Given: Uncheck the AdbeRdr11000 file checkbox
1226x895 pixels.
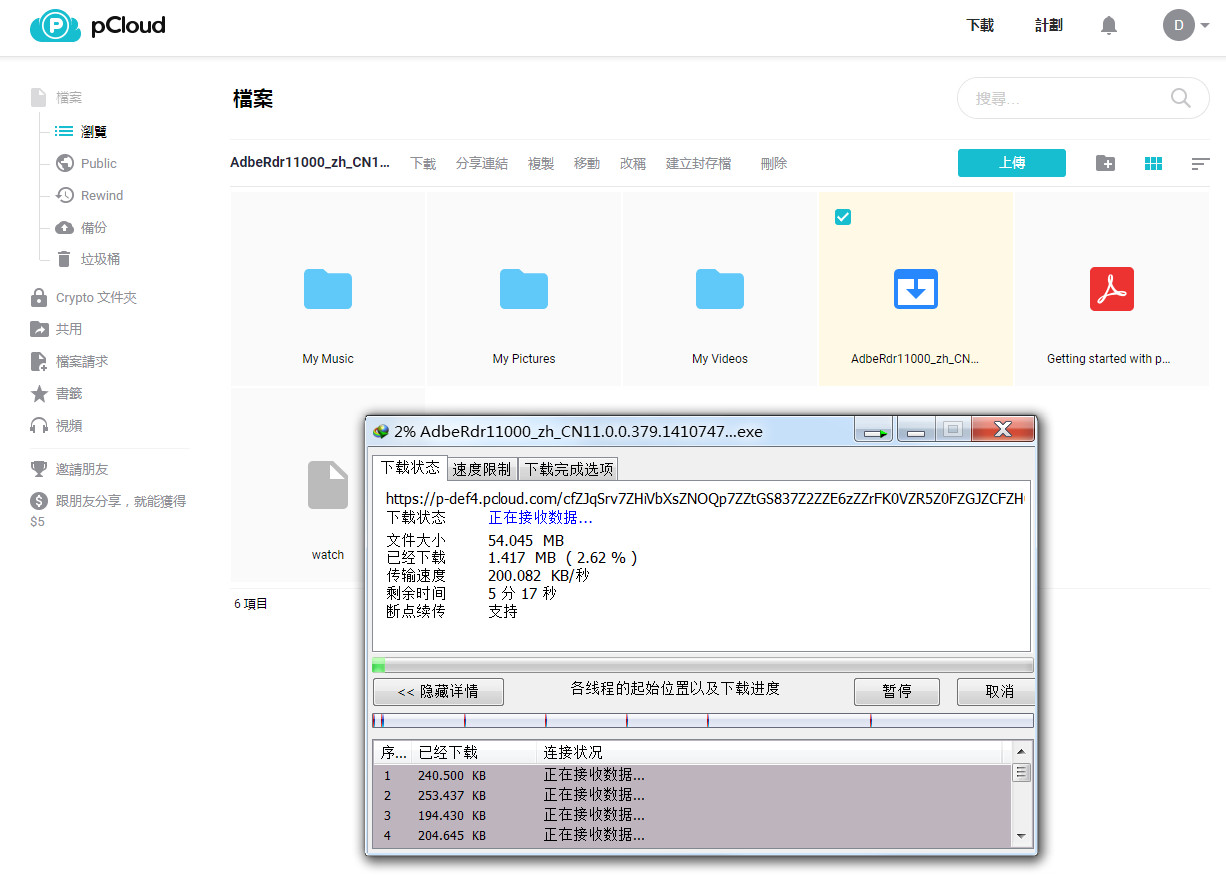Looking at the screenshot, I should point(843,217).
